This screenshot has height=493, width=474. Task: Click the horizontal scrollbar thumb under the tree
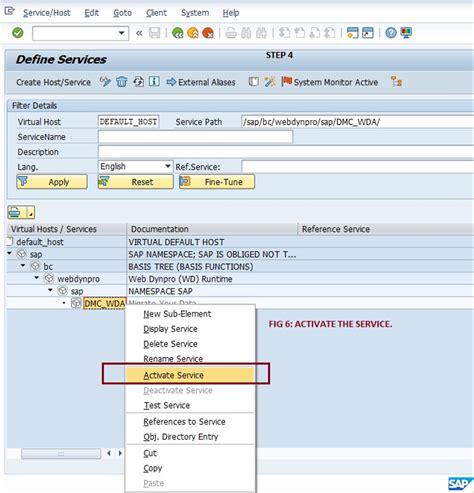[61, 454]
